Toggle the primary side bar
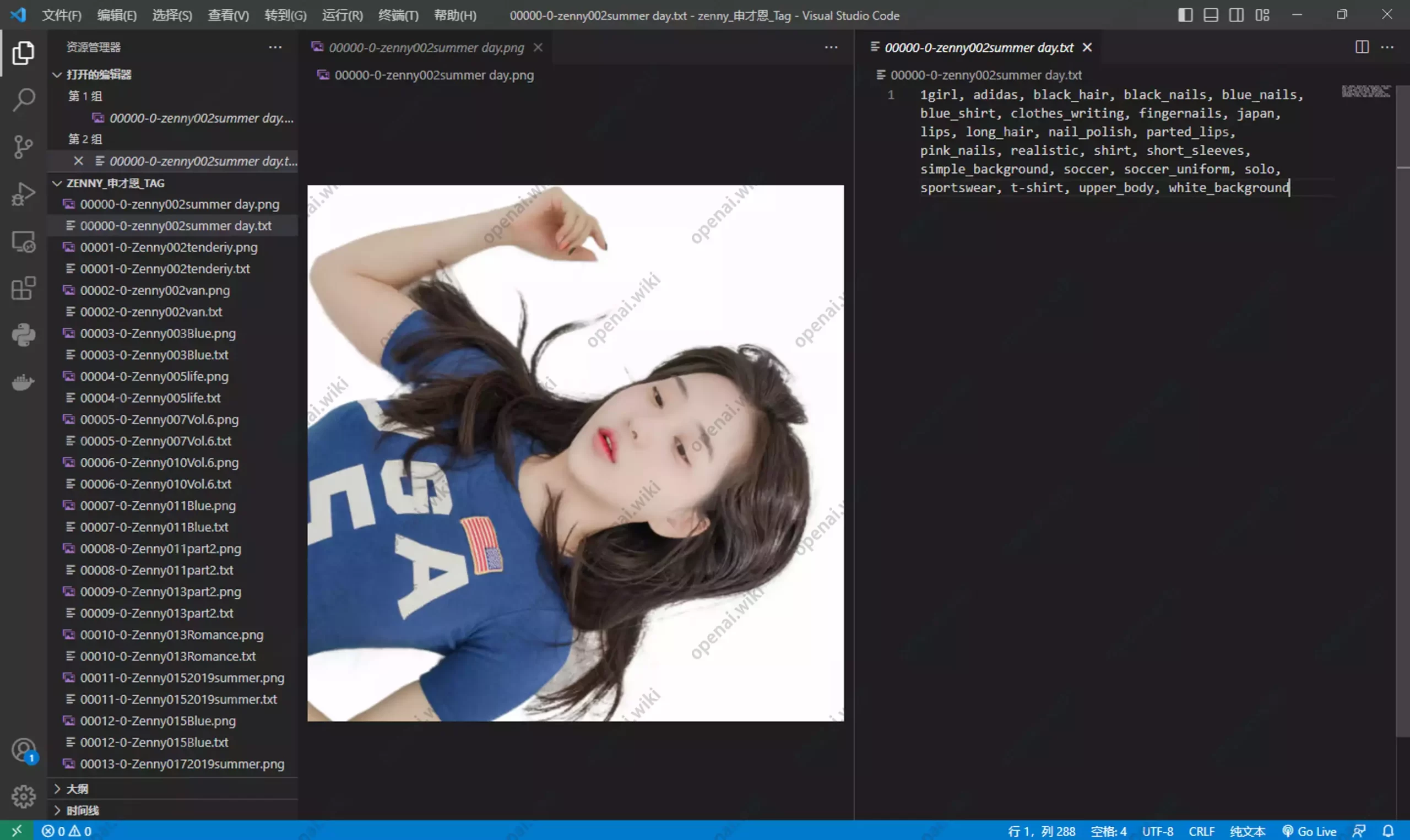Viewport: 1410px width, 840px height. point(1185,15)
